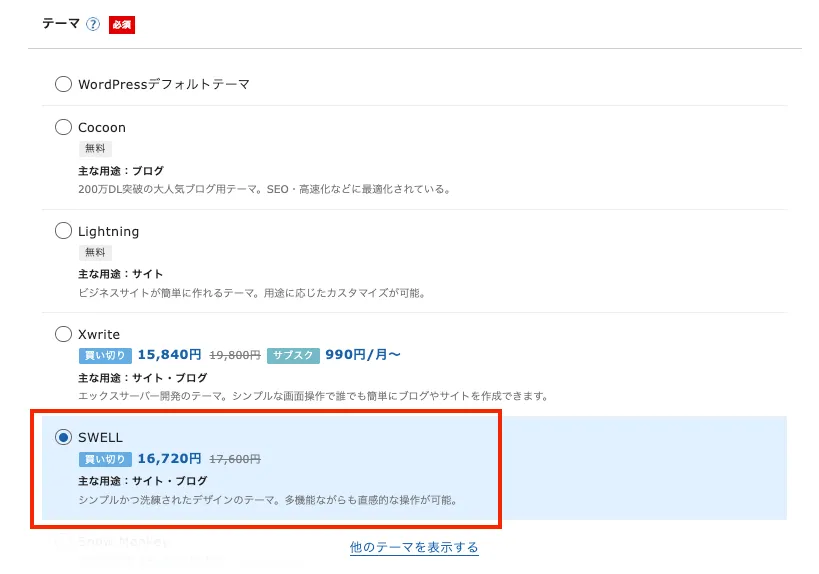Click SWELL's 買い切り badge
This screenshot has width=819, height=574.
(x=104, y=459)
